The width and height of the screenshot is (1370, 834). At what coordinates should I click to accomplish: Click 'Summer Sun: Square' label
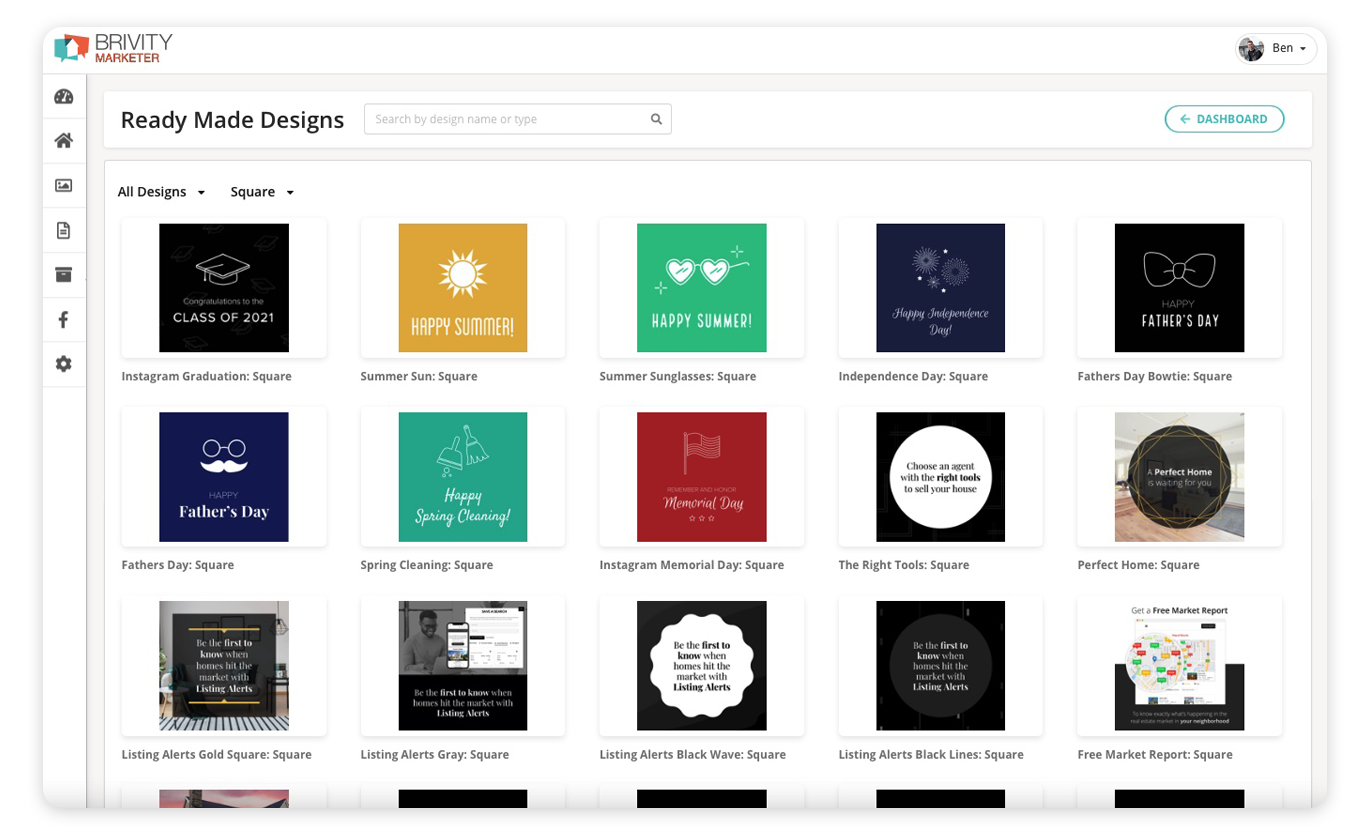(419, 377)
